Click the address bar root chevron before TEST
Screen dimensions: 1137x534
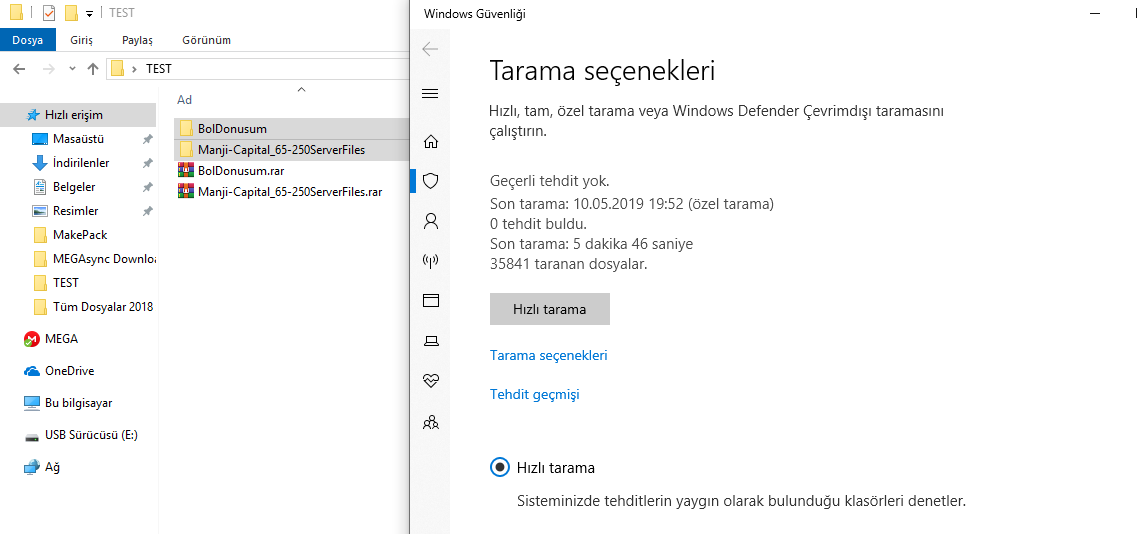pos(135,70)
